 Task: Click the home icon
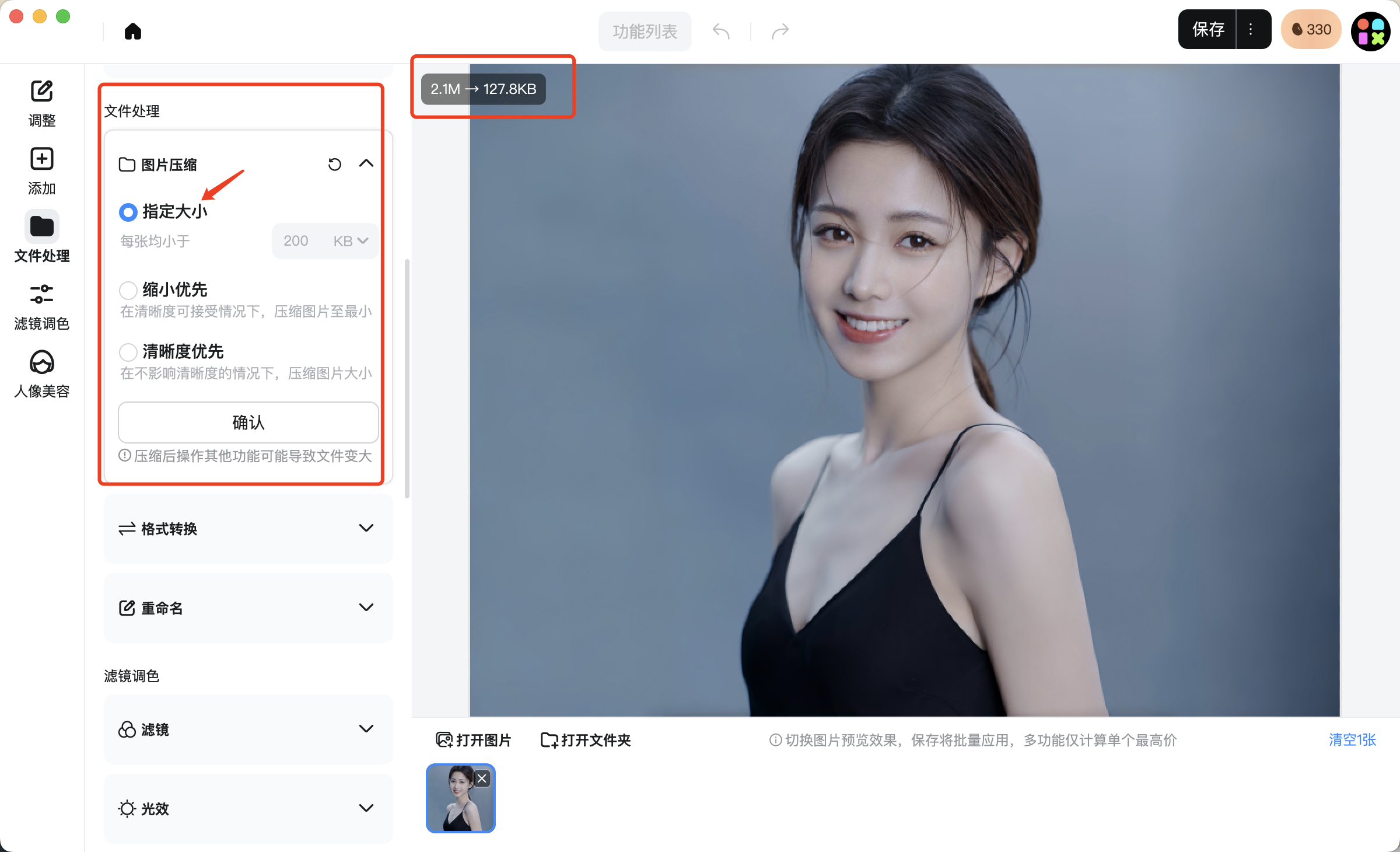click(x=133, y=31)
